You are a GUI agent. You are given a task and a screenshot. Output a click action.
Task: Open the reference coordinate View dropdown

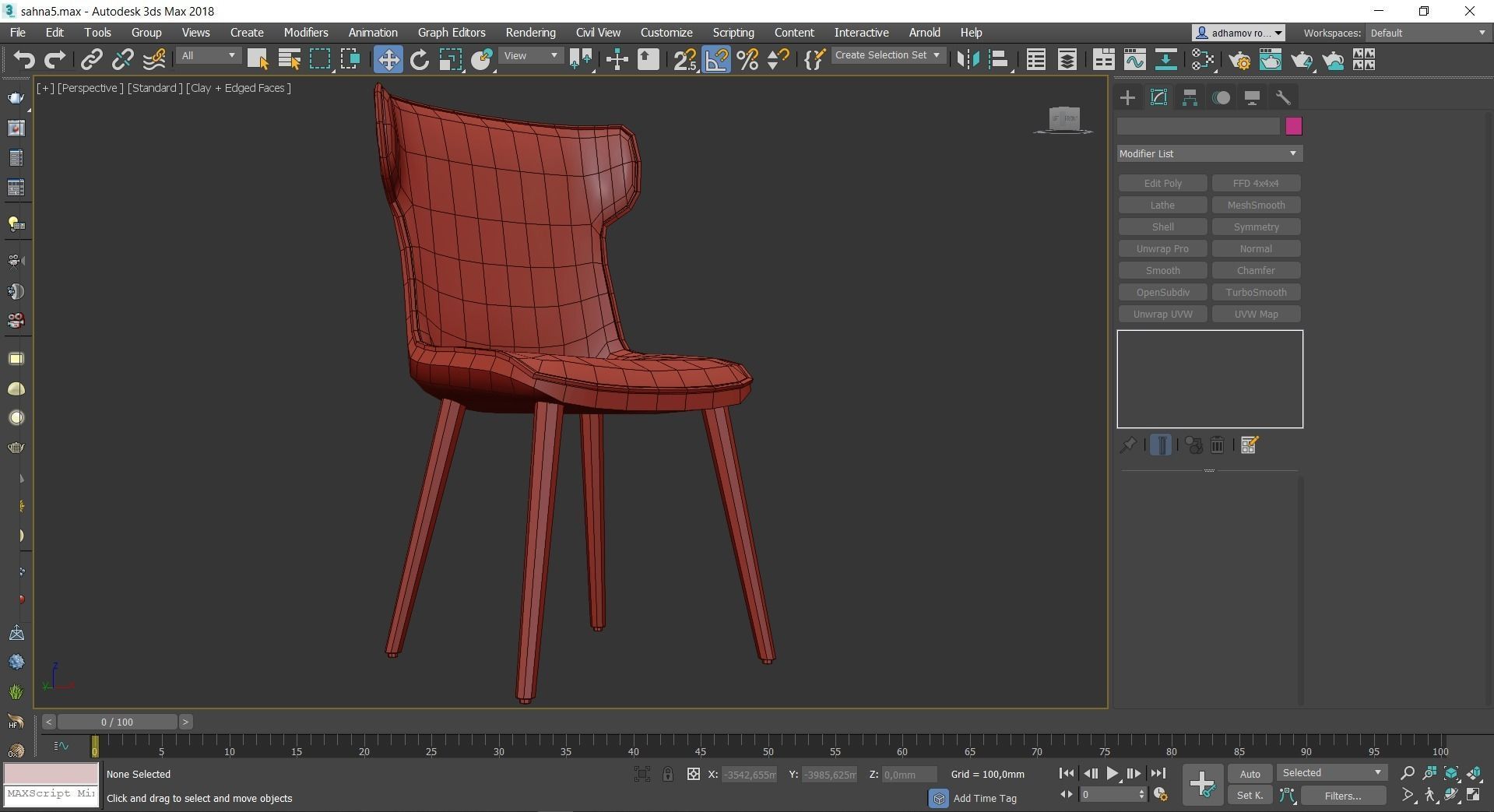tap(531, 56)
